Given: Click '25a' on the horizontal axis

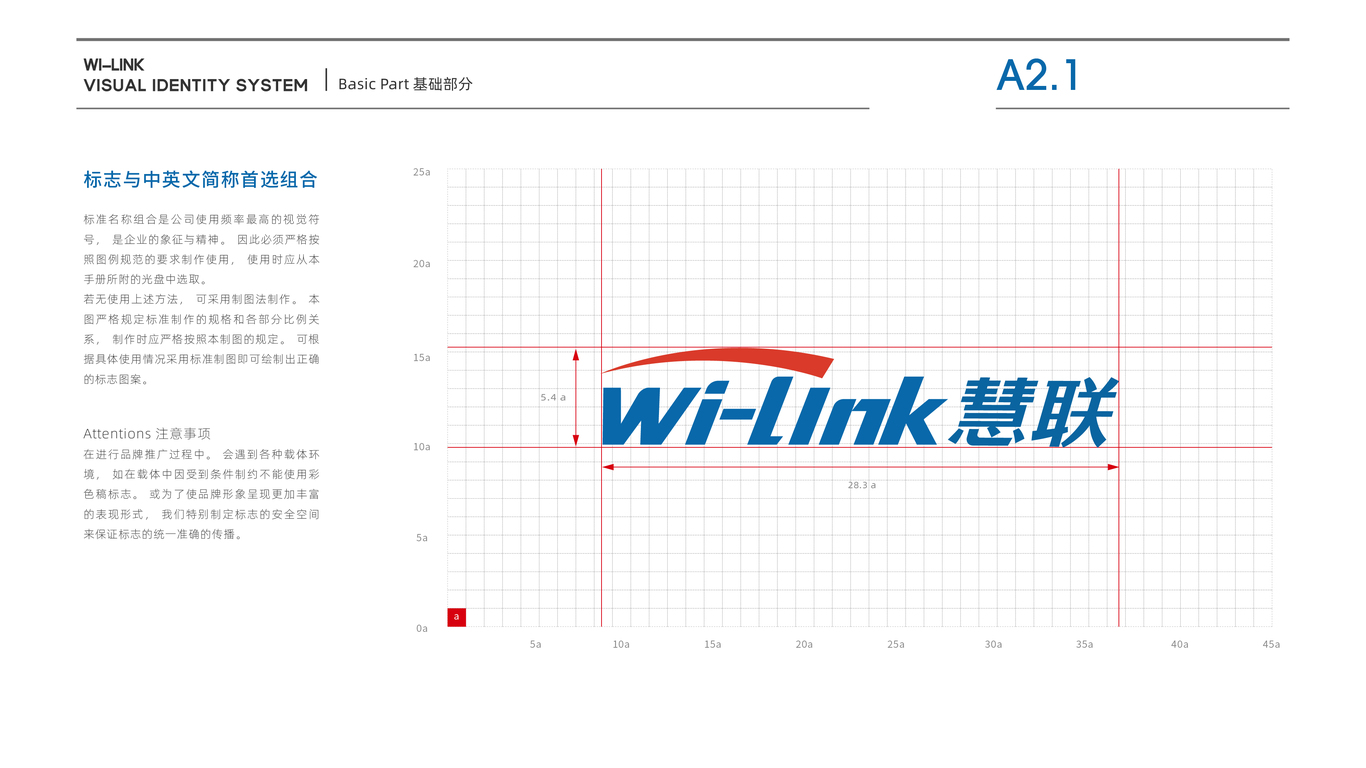Looking at the screenshot, I should (x=895, y=645).
